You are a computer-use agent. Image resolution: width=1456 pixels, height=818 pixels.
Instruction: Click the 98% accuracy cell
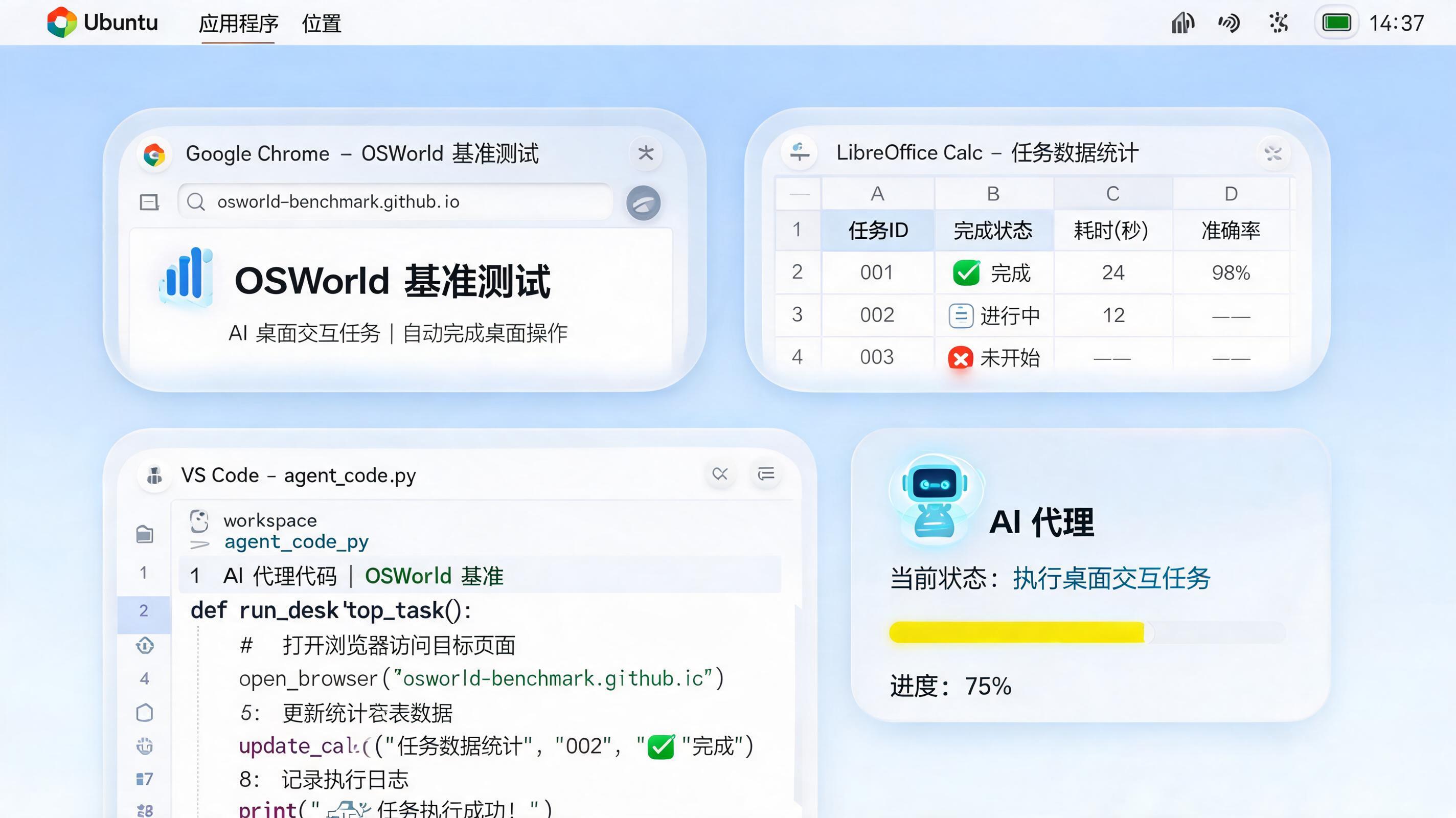pos(1231,272)
